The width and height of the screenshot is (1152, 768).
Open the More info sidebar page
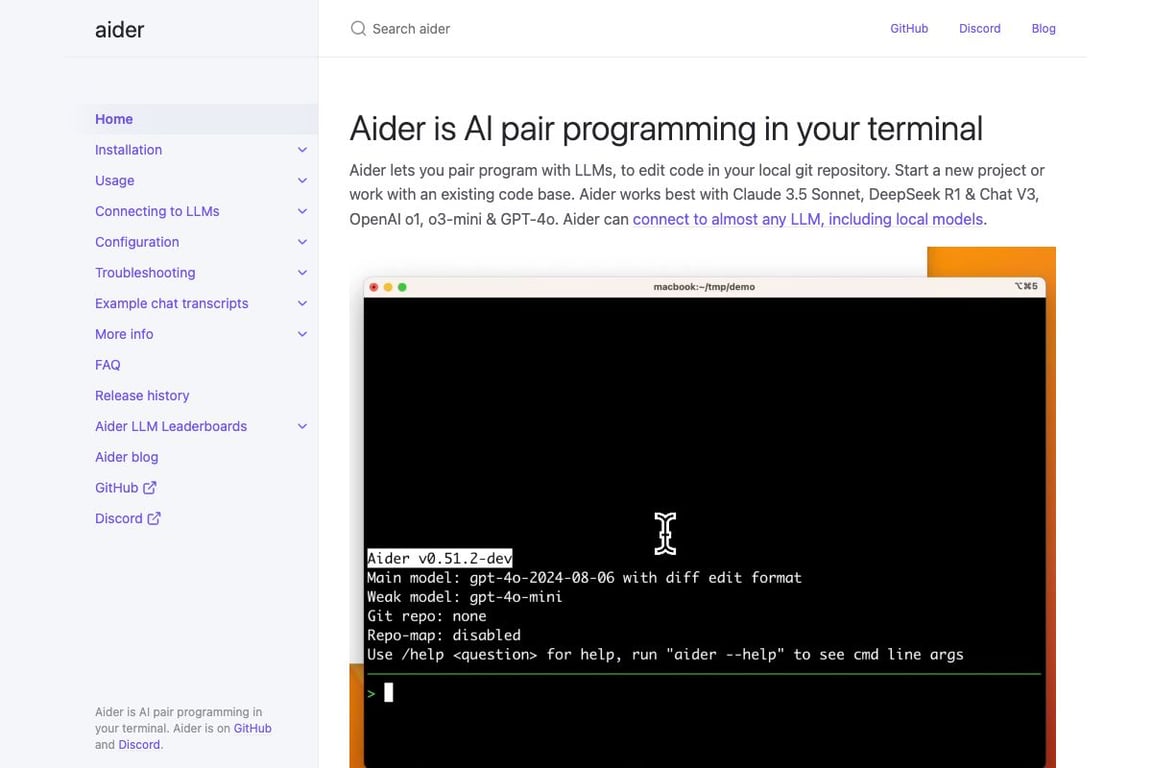[124, 334]
